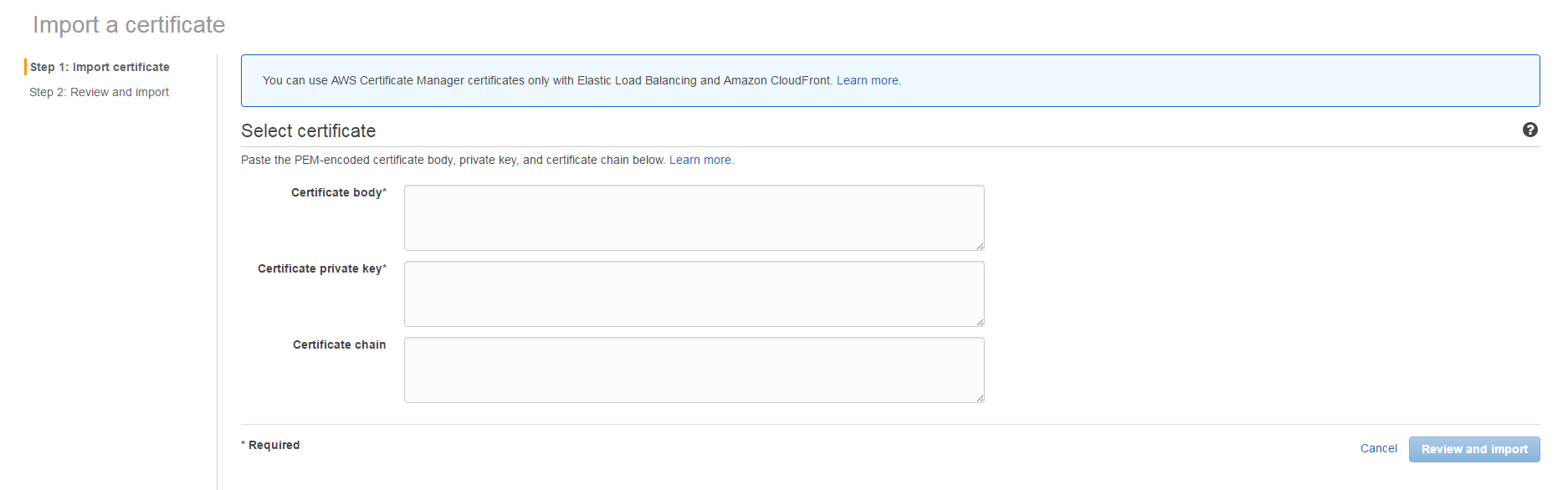
Task: Click the private key field resize grip
Action: [x=980, y=322]
